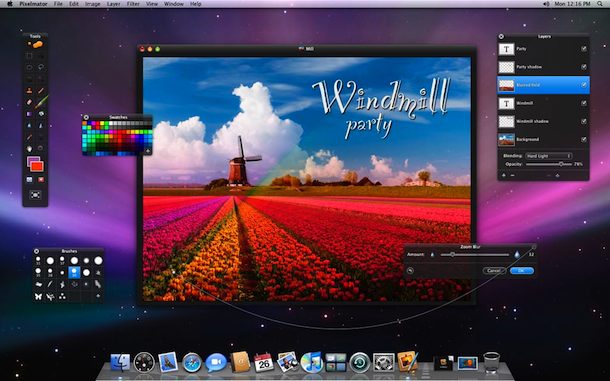Open Time Machine from the Dock
The image size is (610, 381).
point(360,363)
